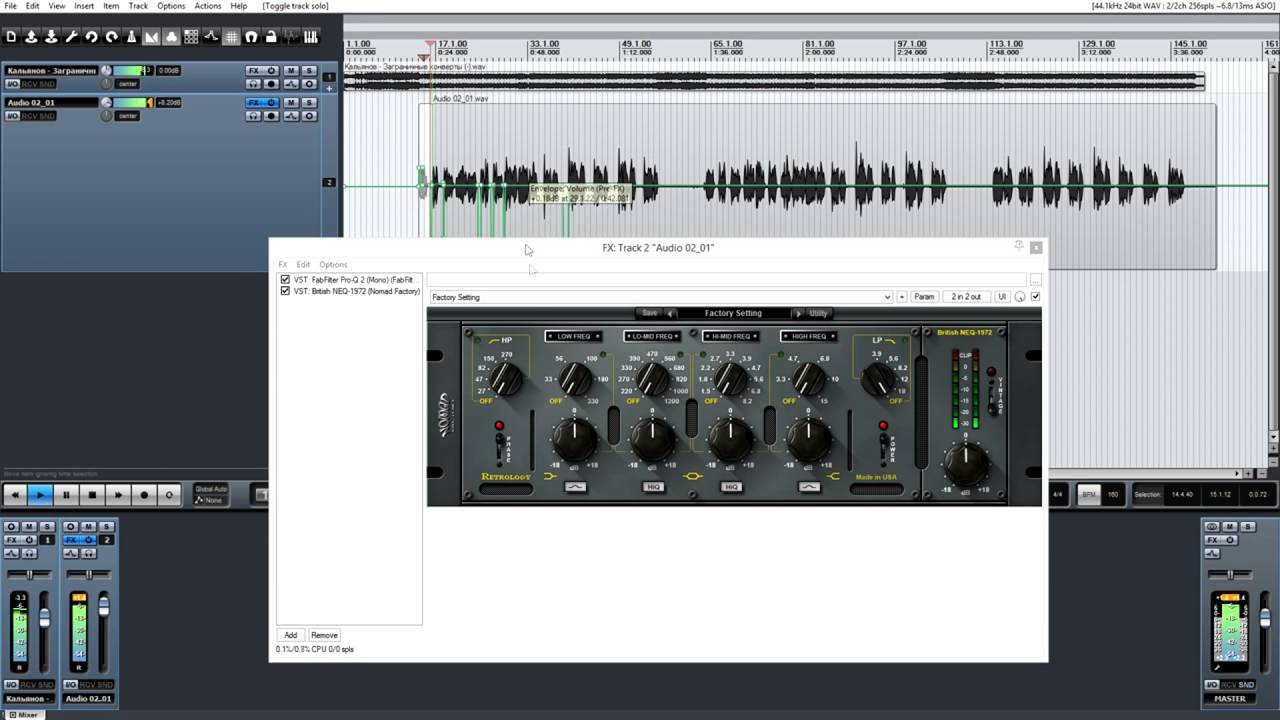
Task: Click the Play button in transport
Action: click(40, 494)
